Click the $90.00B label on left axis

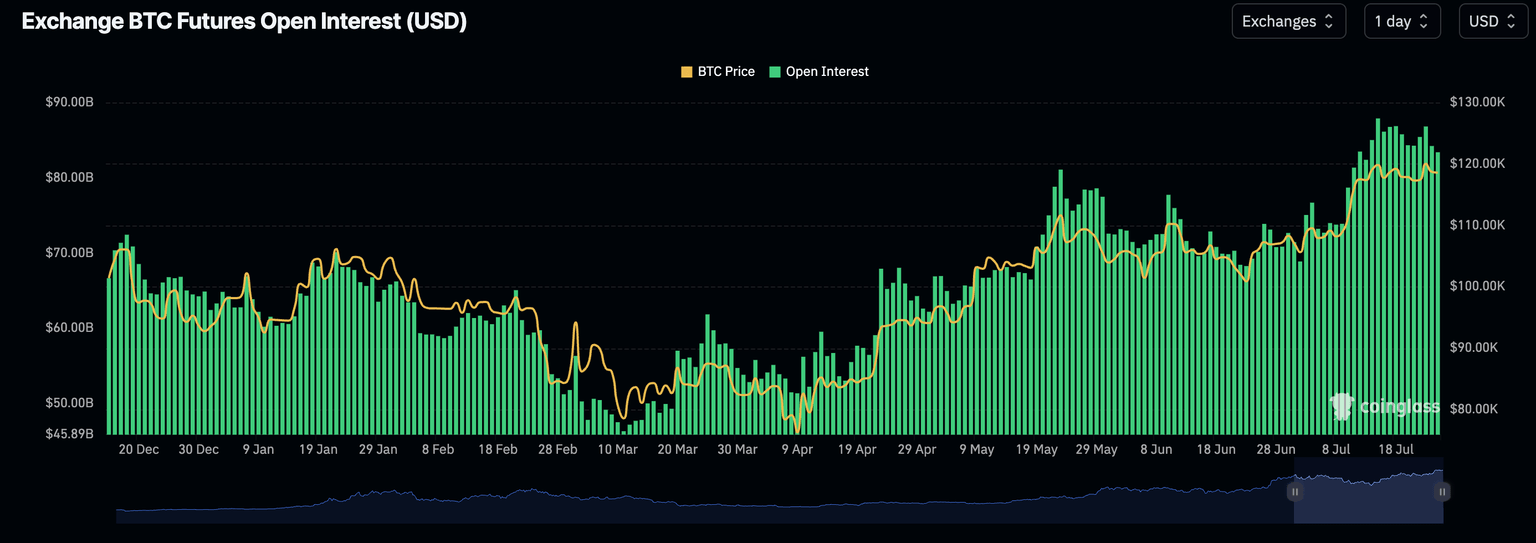[69, 102]
